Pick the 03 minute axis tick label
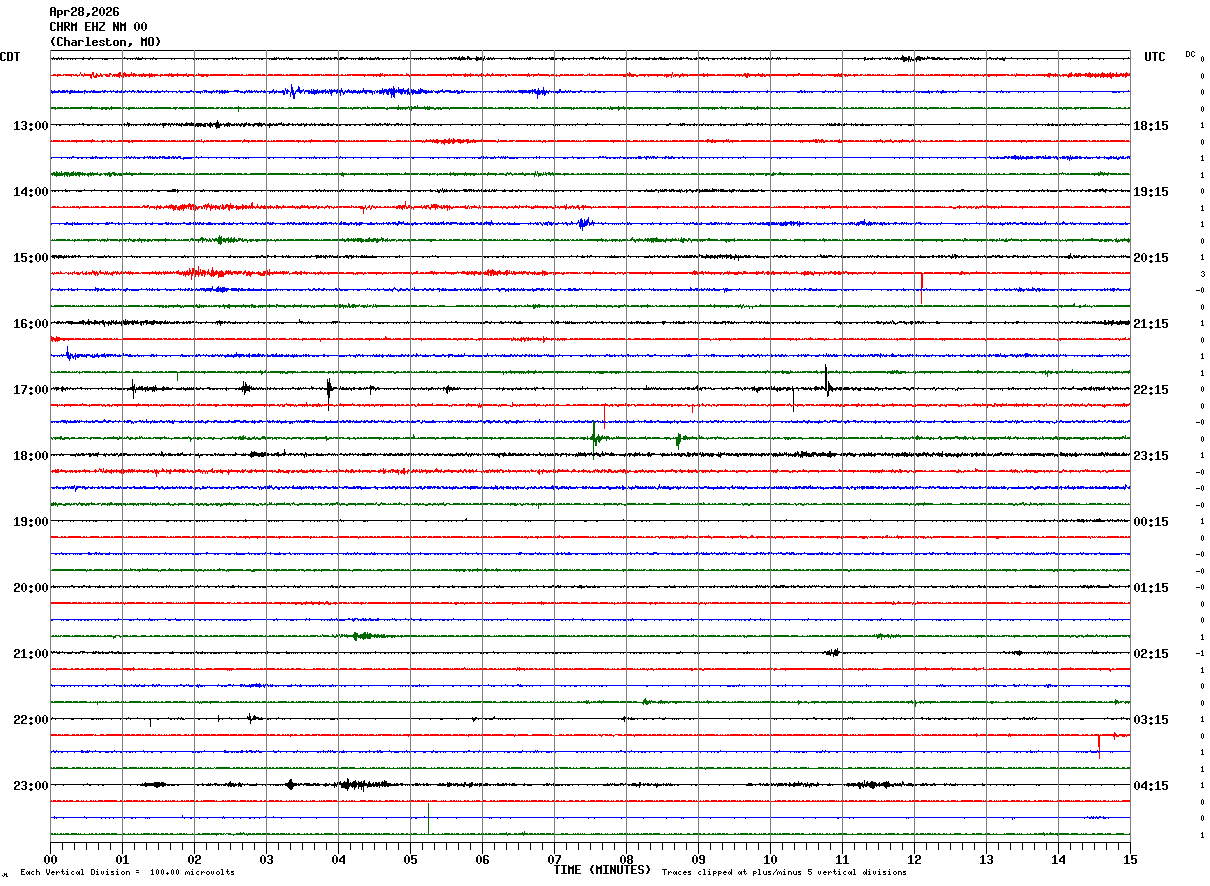Viewport: 1210px width, 886px height. click(266, 859)
